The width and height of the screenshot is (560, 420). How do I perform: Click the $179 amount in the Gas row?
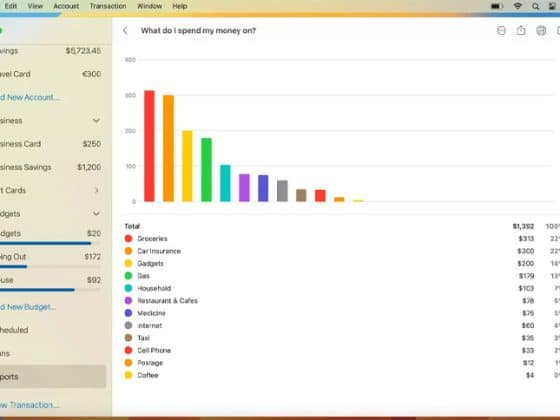[x=526, y=276]
